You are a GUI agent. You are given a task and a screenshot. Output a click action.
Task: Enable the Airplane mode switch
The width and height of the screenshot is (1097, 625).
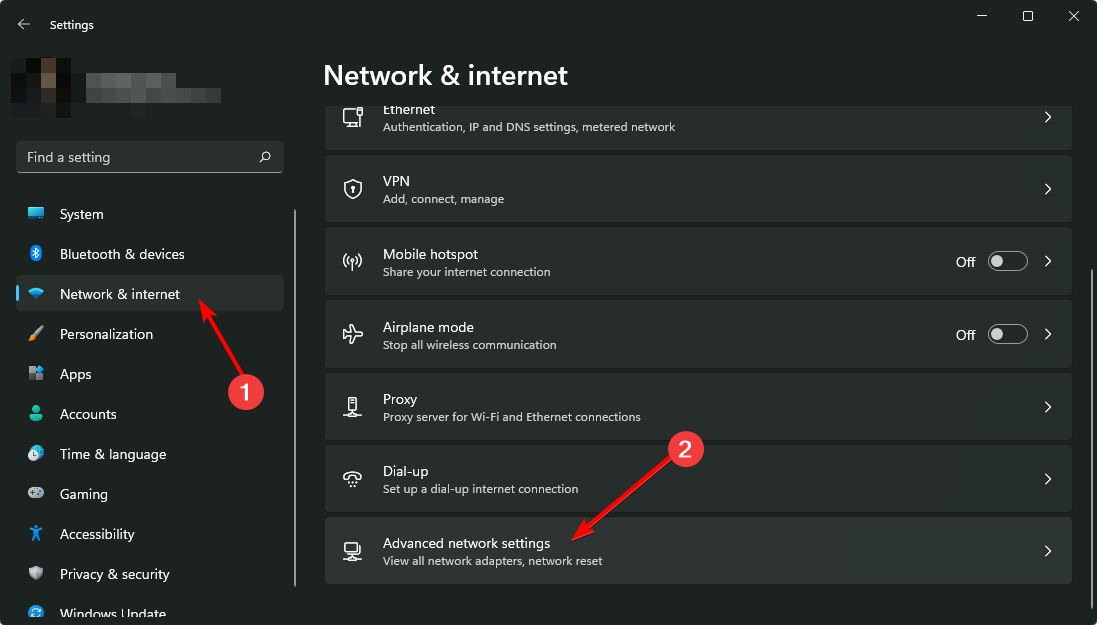tap(1007, 334)
